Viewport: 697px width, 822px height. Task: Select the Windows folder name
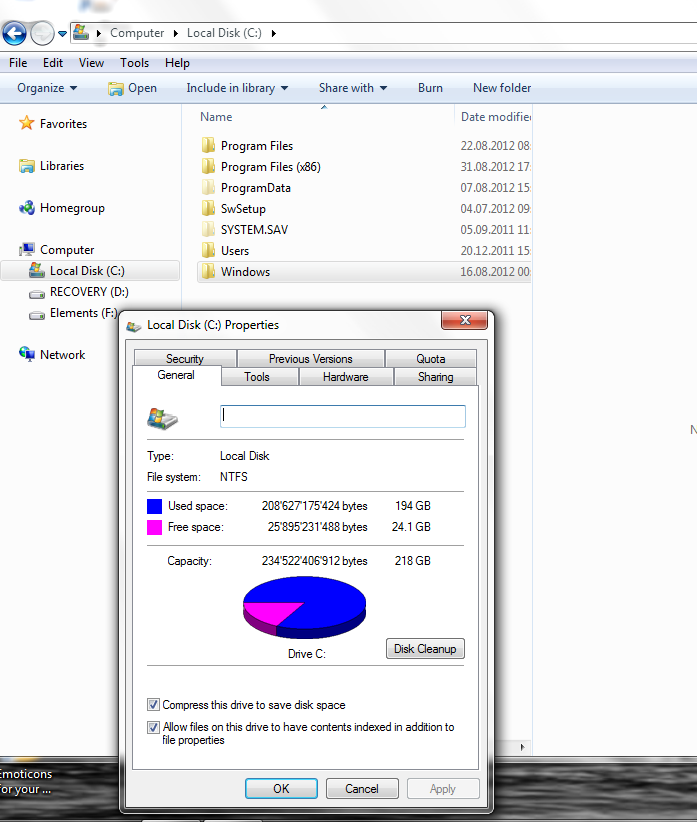coord(245,272)
